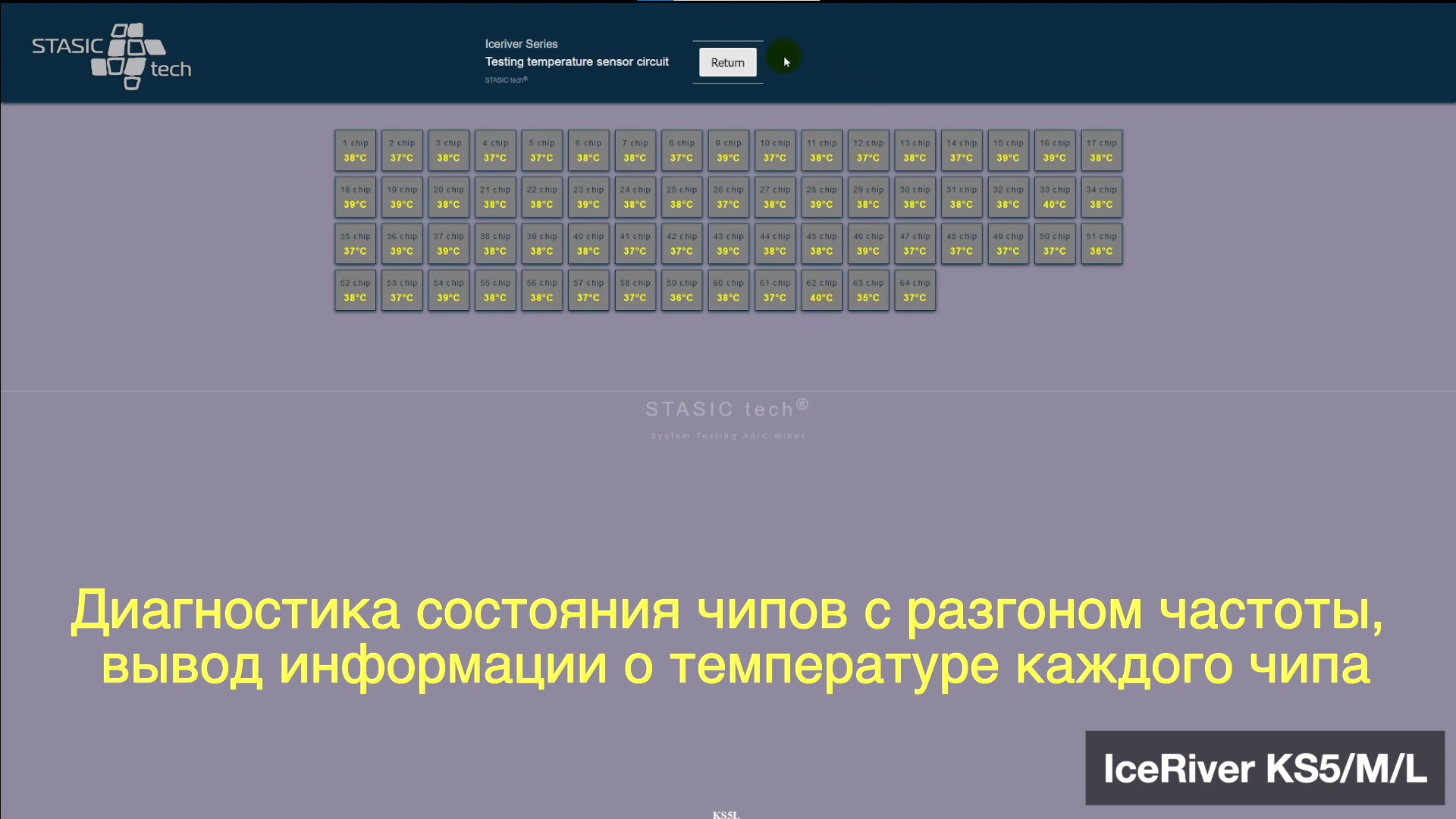Screen dimensions: 1456x819
Task: Click the 64 chip tile
Action: [x=915, y=290]
